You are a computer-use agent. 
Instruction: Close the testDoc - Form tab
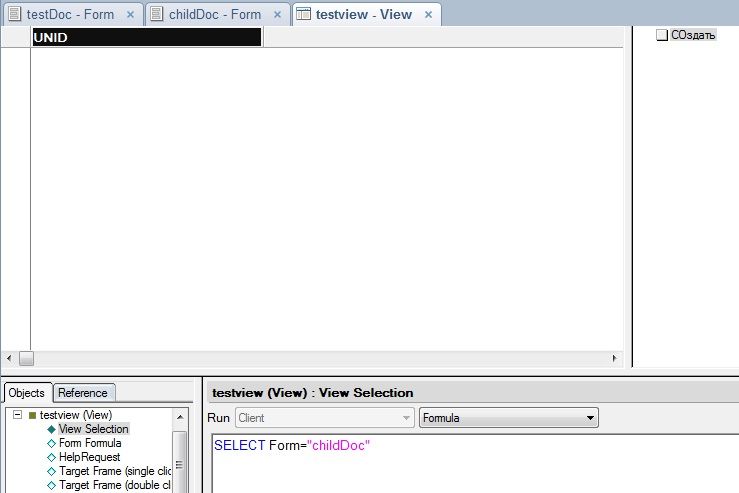coord(131,15)
